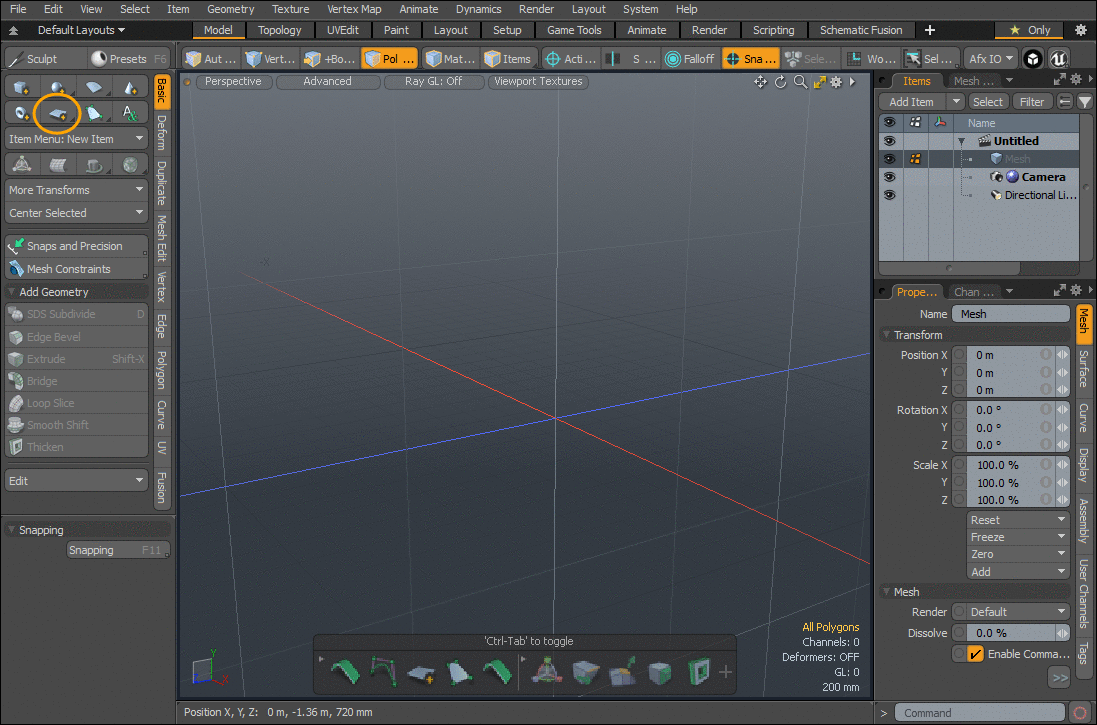Image resolution: width=1097 pixels, height=725 pixels.
Task: Hide the Camera item using its eye icon
Action: [889, 177]
